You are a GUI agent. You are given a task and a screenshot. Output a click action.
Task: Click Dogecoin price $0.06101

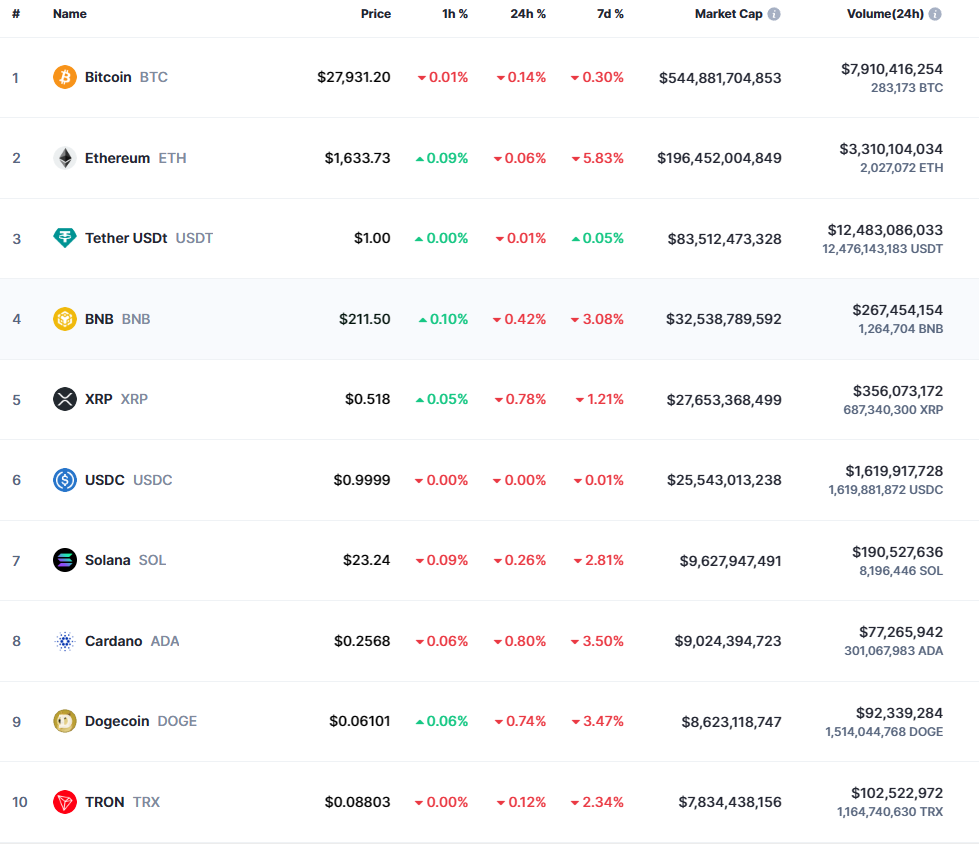360,721
